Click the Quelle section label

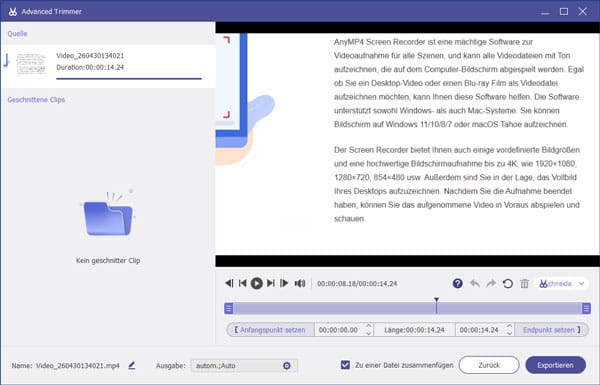[17, 34]
